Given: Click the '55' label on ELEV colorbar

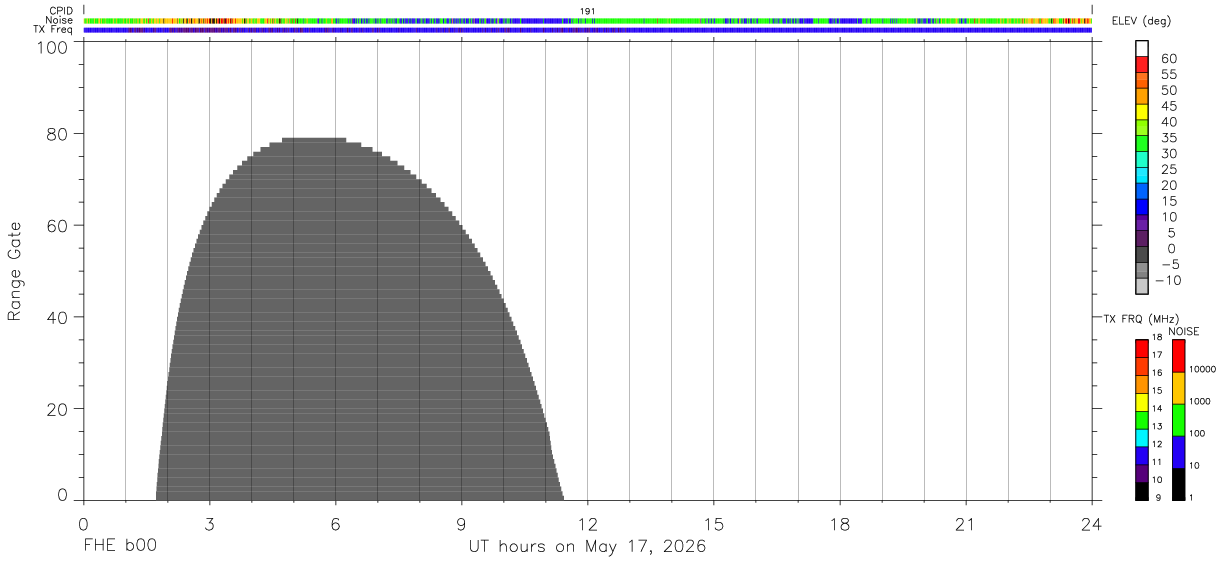Looking at the screenshot, I should point(1169,75).
